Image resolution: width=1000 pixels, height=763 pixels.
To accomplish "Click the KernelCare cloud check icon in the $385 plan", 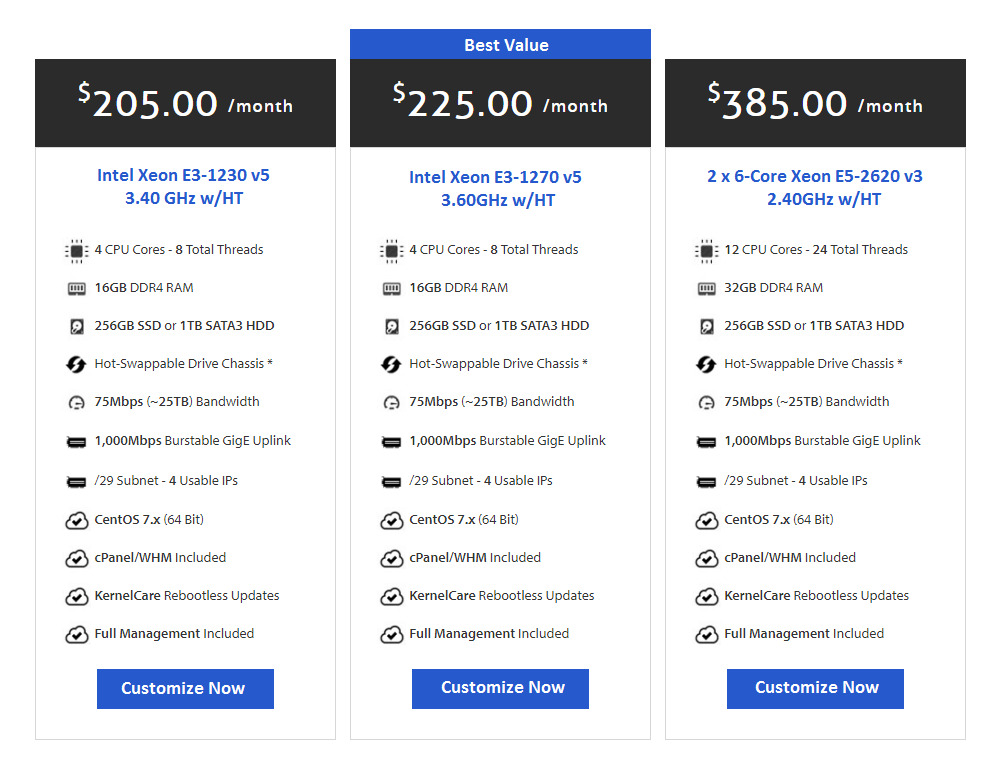I will tap(707, 596).
